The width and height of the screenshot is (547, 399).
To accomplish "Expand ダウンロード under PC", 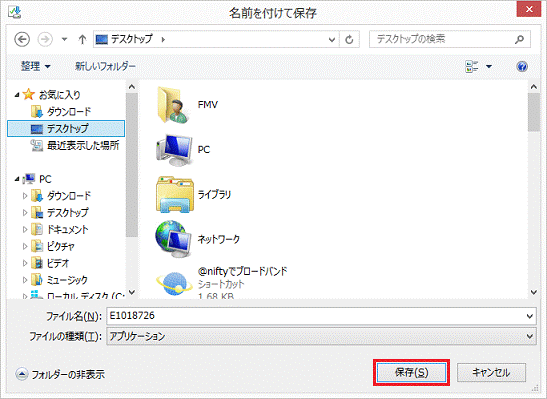I will tap(25, 196).
